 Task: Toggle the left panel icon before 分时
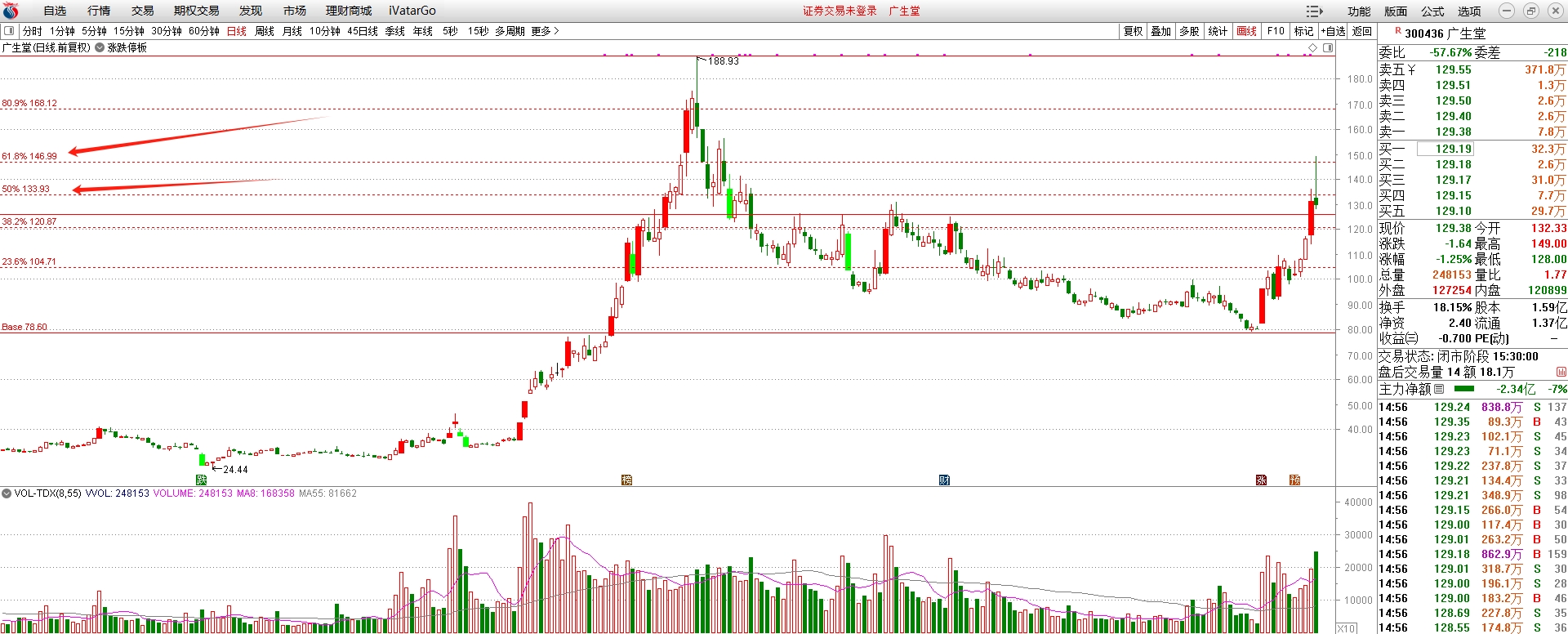[x=9, y=31]
